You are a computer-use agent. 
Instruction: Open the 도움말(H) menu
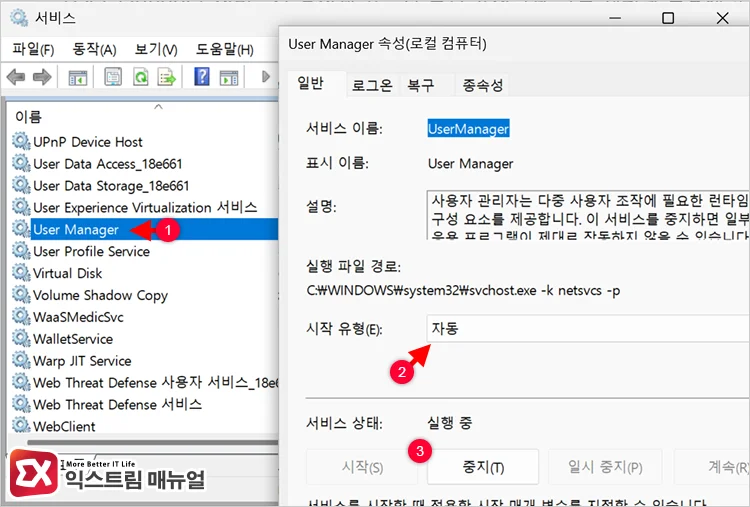click(x=224, y=49)
